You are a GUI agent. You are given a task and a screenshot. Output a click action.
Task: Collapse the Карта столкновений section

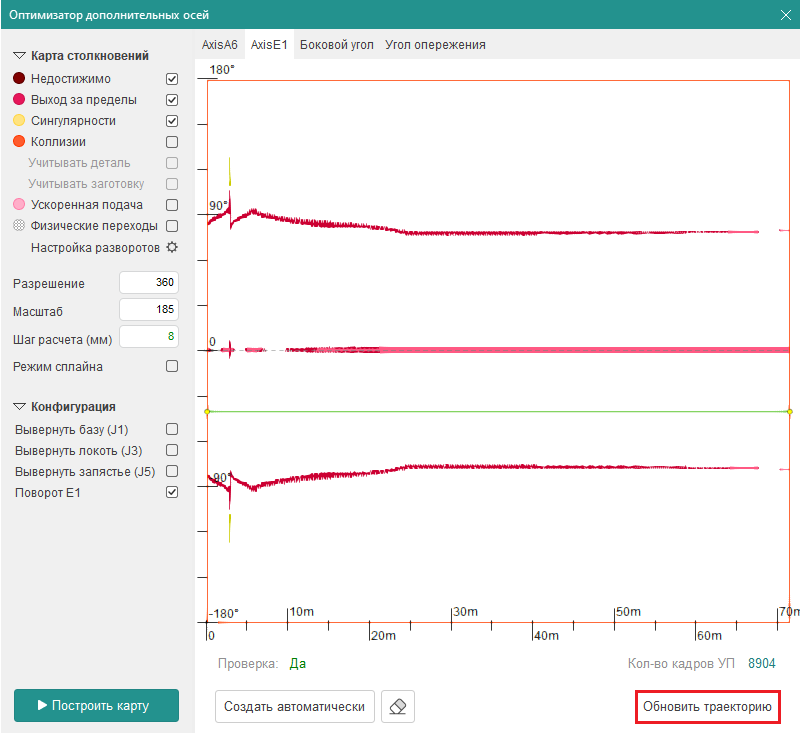click(x=19, y=56)
